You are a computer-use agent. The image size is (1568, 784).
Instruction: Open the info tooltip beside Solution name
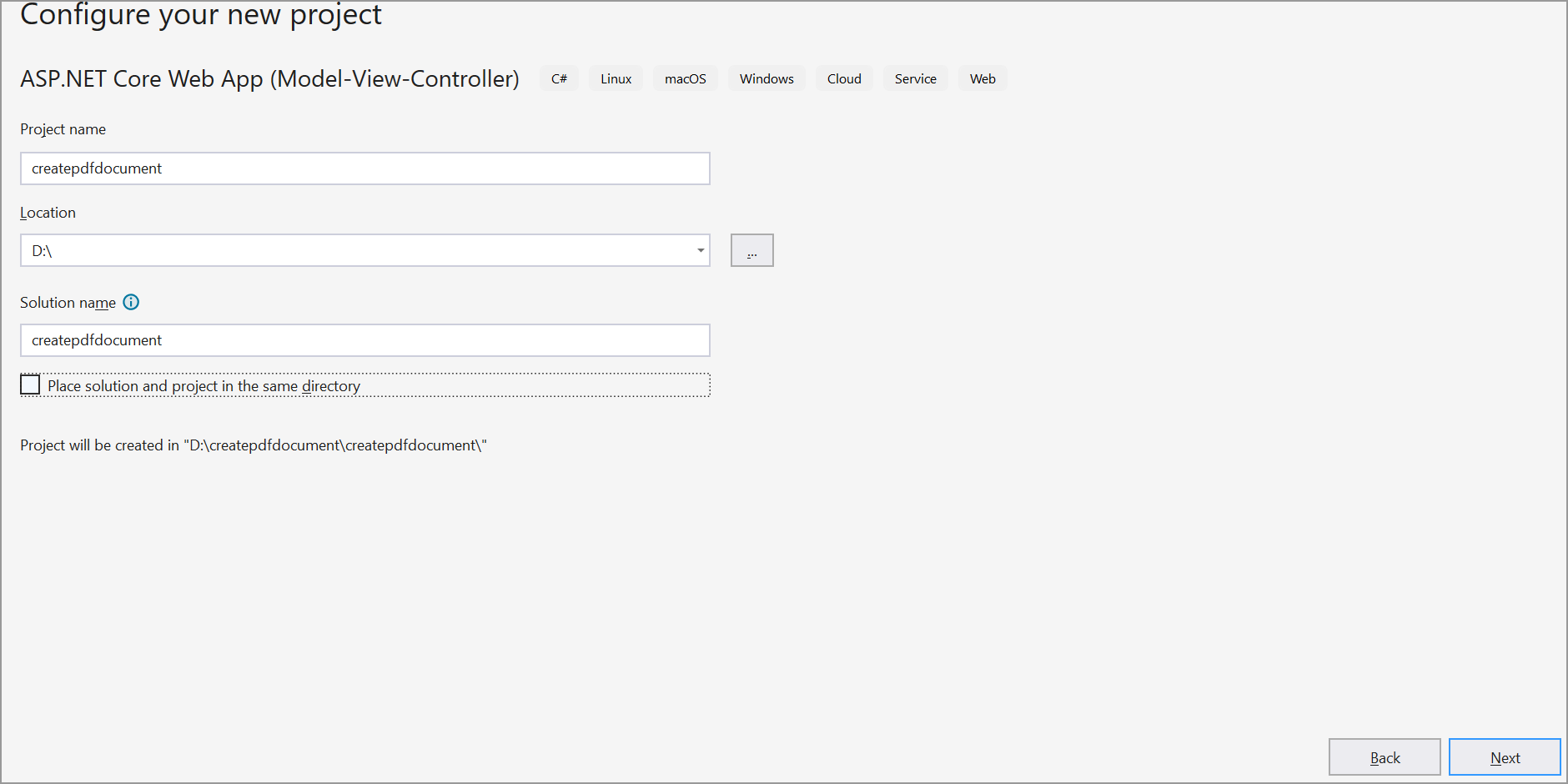point(131,302)
